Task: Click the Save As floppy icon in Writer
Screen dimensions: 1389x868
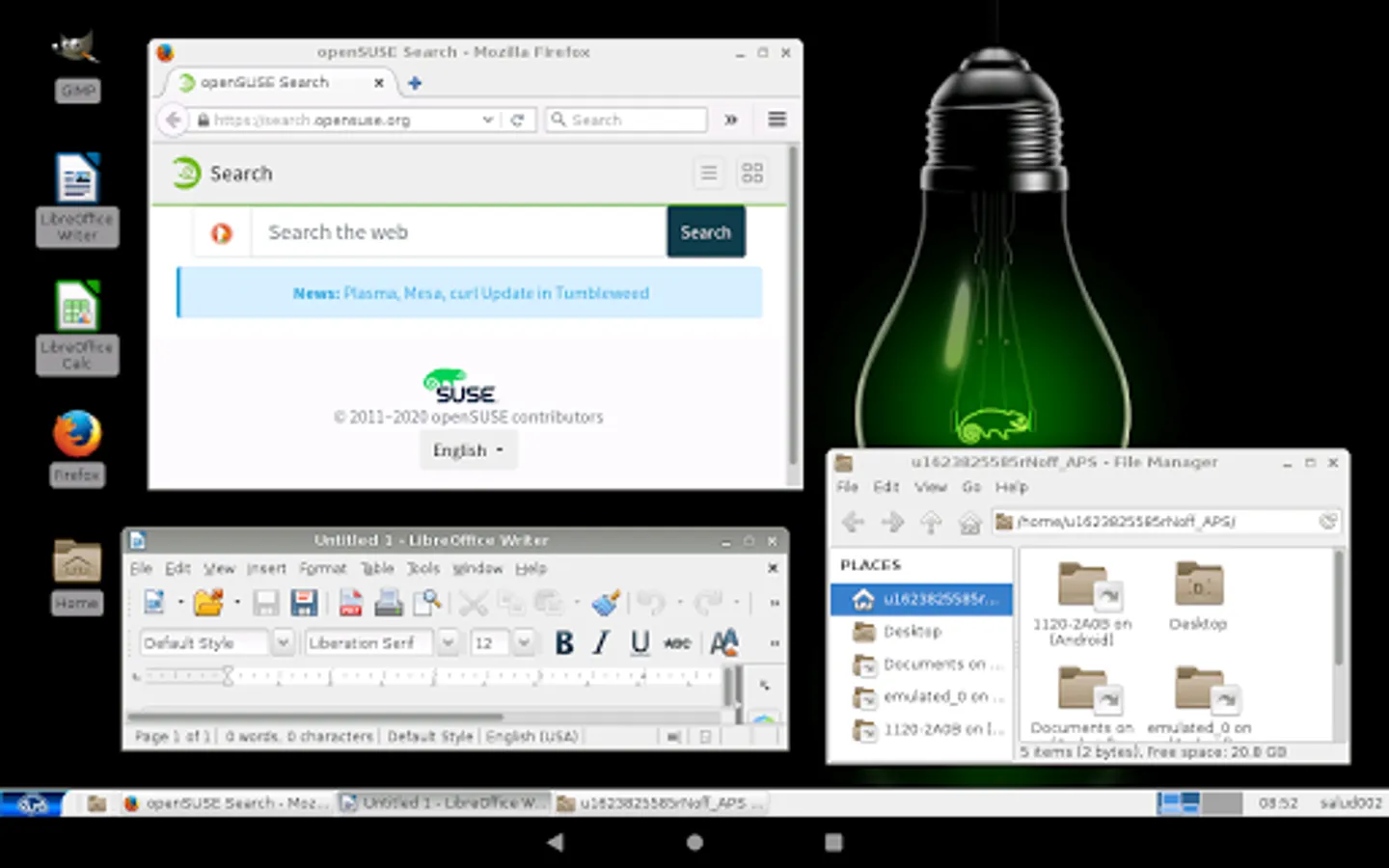Action: click(x=304, y=604)
